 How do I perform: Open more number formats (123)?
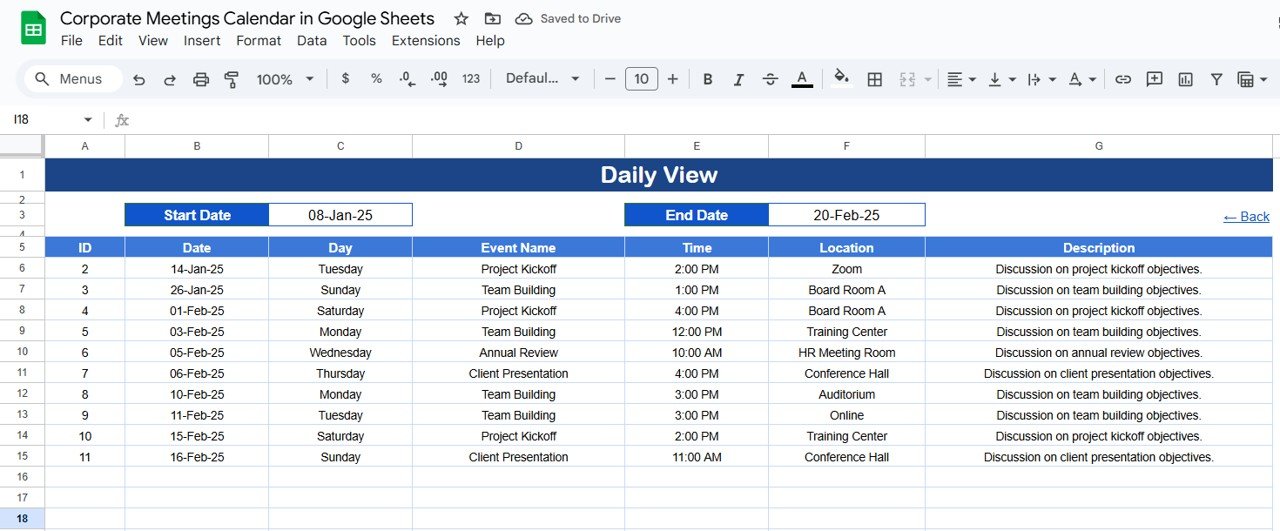471,79
